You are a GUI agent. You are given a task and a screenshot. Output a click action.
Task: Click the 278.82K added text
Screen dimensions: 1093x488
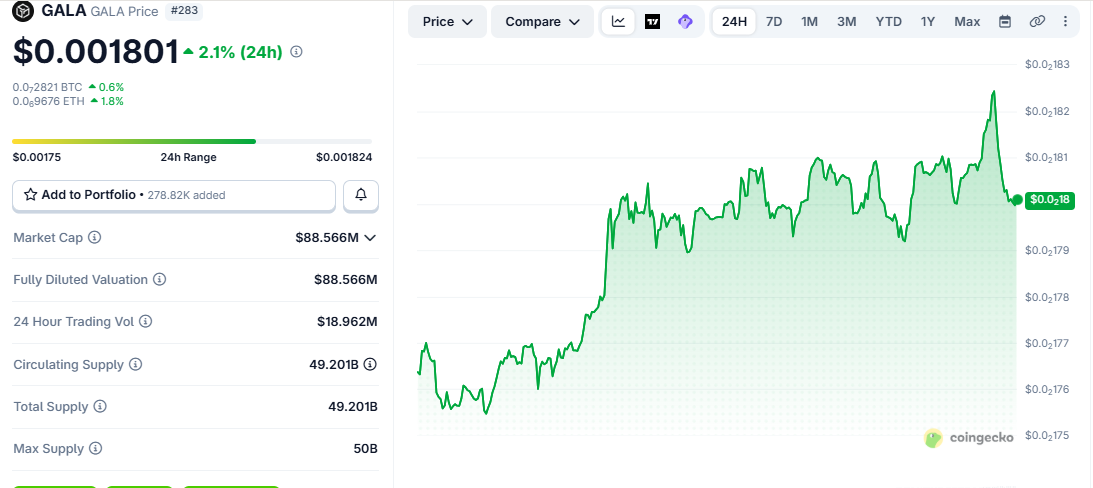[185, 195]
